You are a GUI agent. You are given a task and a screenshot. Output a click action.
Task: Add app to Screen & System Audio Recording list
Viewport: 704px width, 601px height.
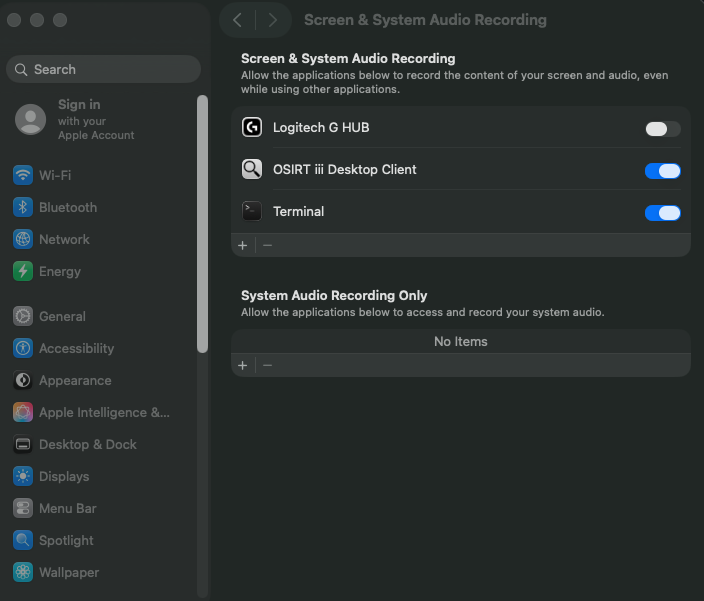click(x=242, y=245)
